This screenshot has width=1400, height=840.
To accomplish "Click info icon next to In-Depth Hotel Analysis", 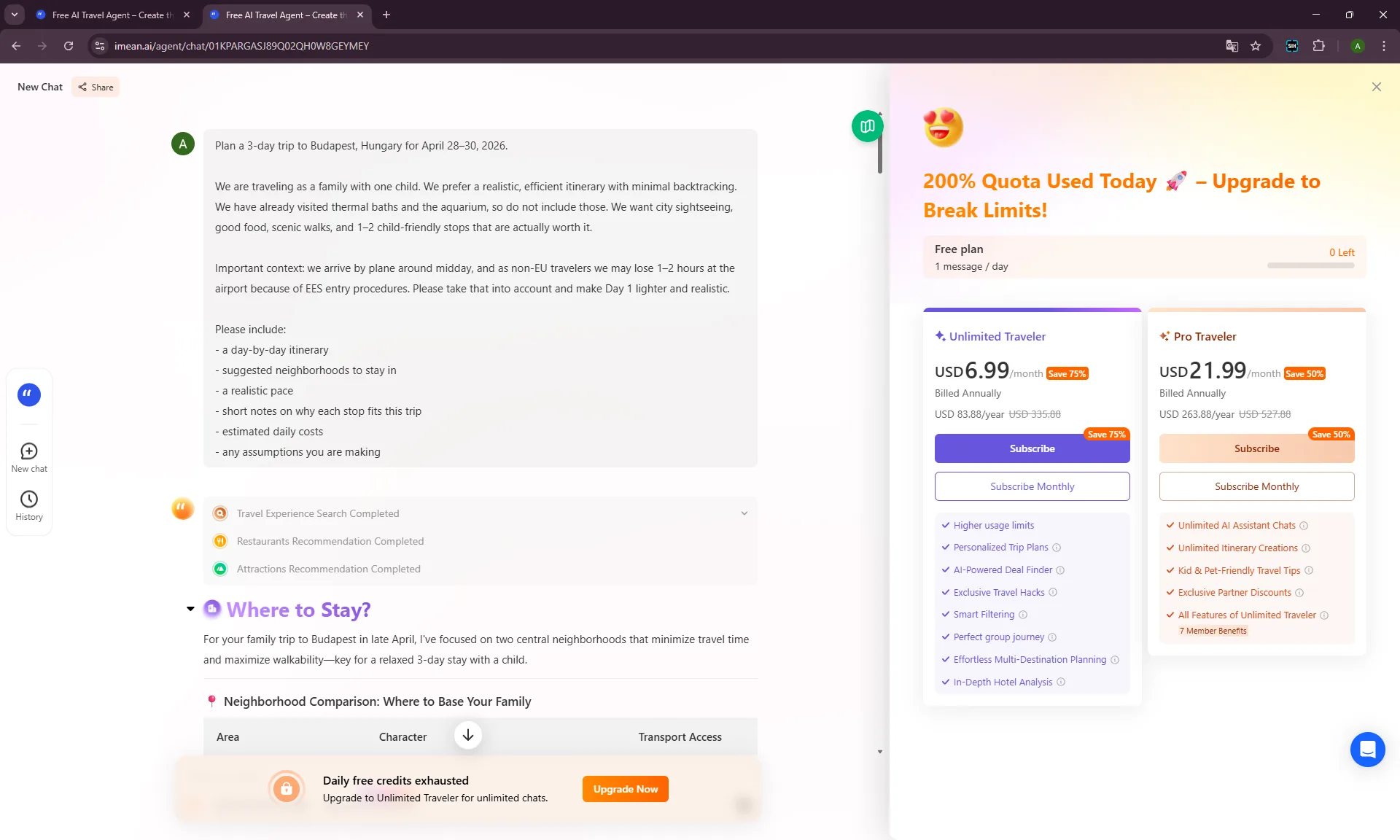I will (1061, 682).
